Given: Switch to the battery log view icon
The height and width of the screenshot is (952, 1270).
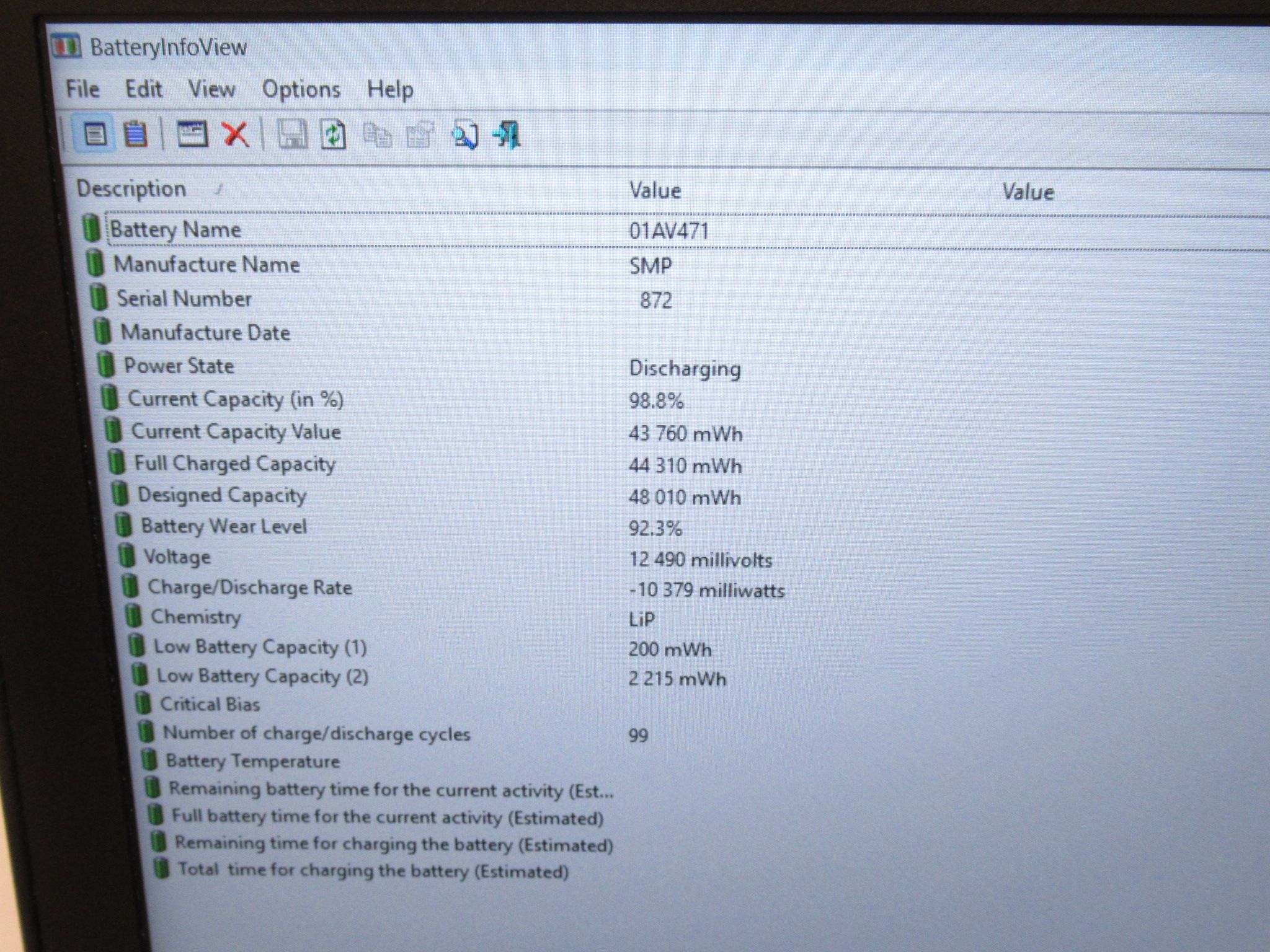Looking at the screenshot, I should click(136, 134).
